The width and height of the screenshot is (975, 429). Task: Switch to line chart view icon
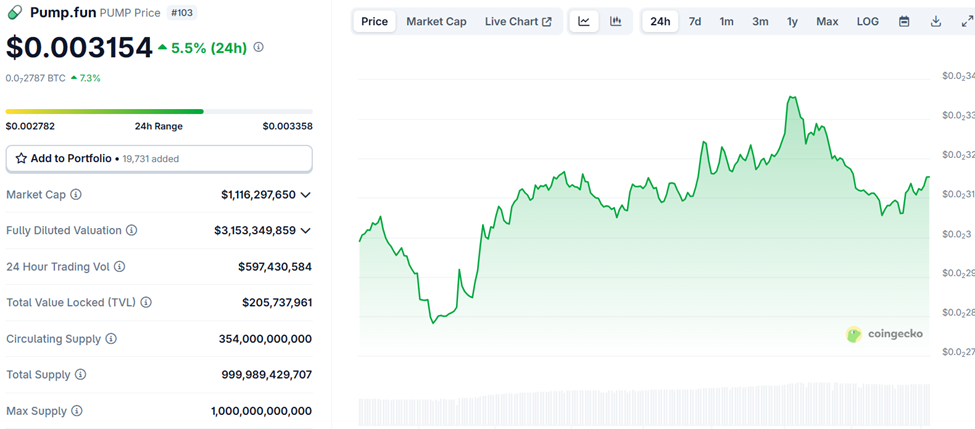(x=584, y=21)
